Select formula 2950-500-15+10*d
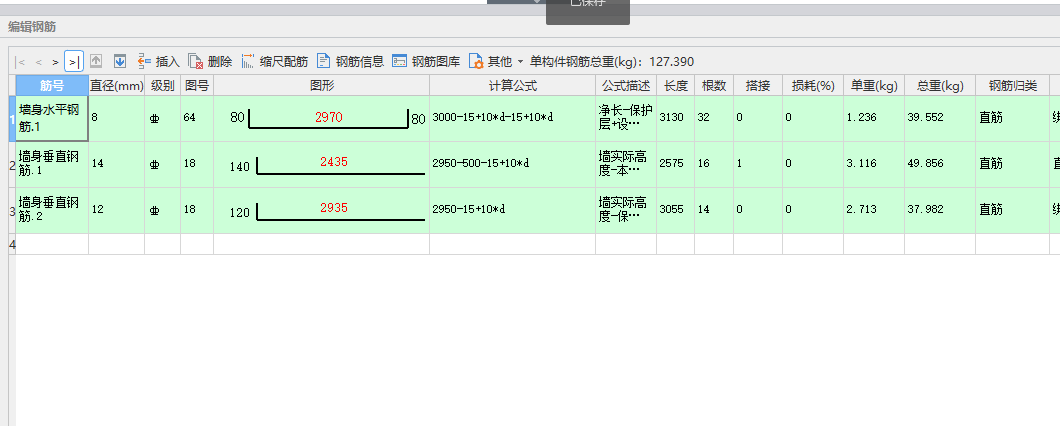Viewport: 1060px width, 426px height. pyautogui.click(x=512, y=164)
